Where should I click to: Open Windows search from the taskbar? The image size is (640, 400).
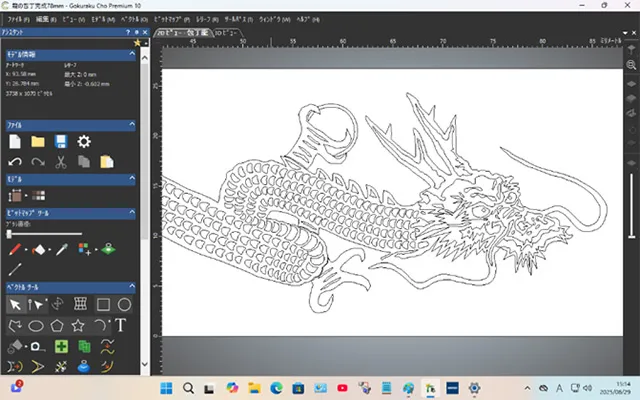187,387
